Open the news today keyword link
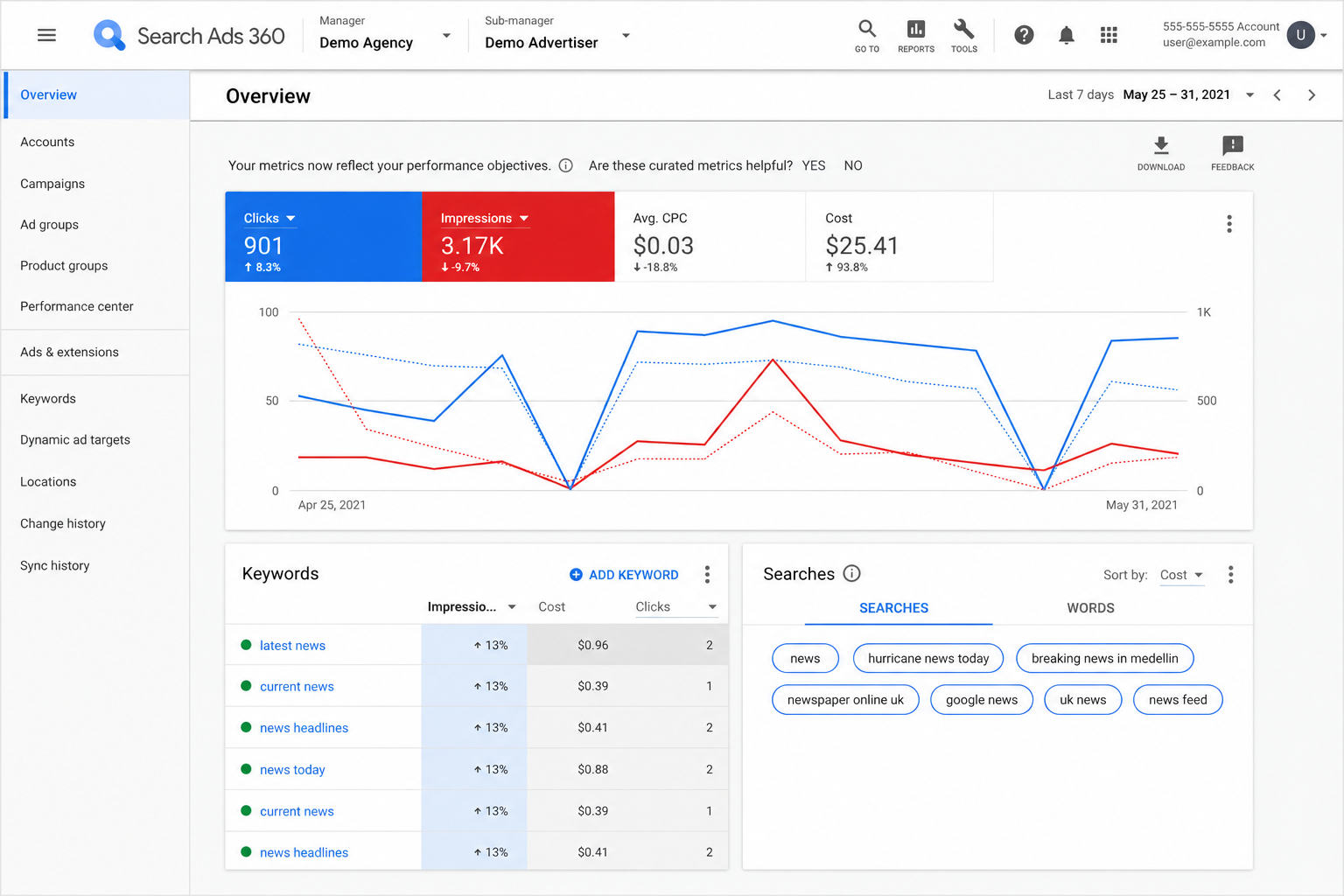The width and height of the screenshot is (1344, 896). coord(292,769)
